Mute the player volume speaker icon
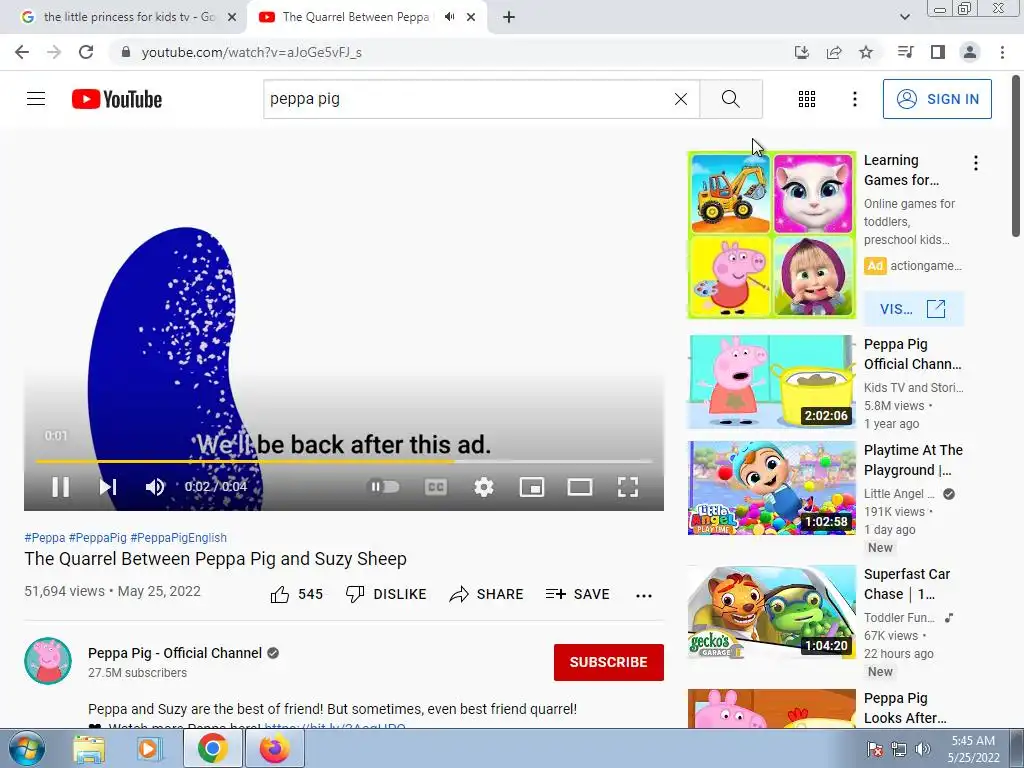 point(155,487)
